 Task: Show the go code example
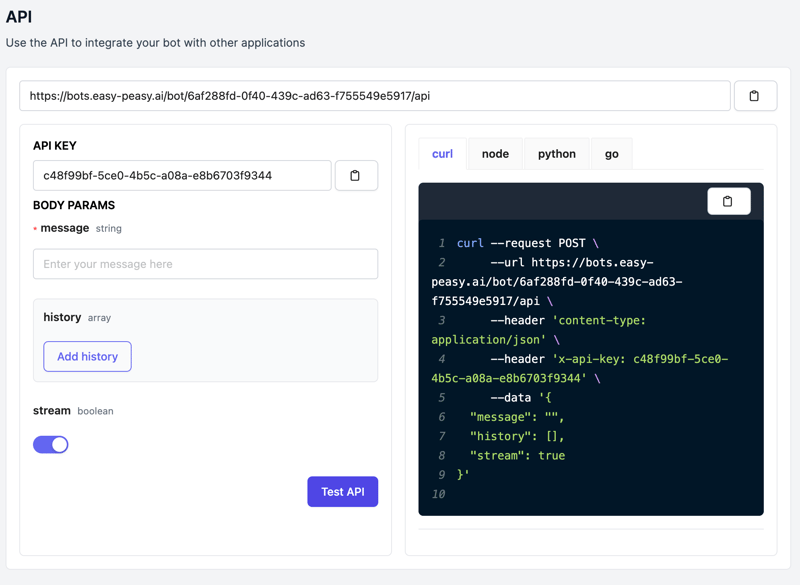pyautogui.click(x=611, y=154)
